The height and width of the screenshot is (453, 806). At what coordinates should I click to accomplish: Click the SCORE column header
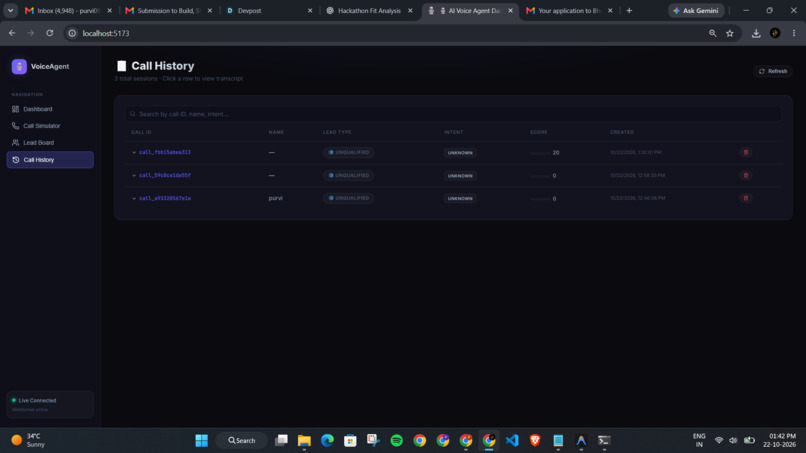[x=539, y=132]
